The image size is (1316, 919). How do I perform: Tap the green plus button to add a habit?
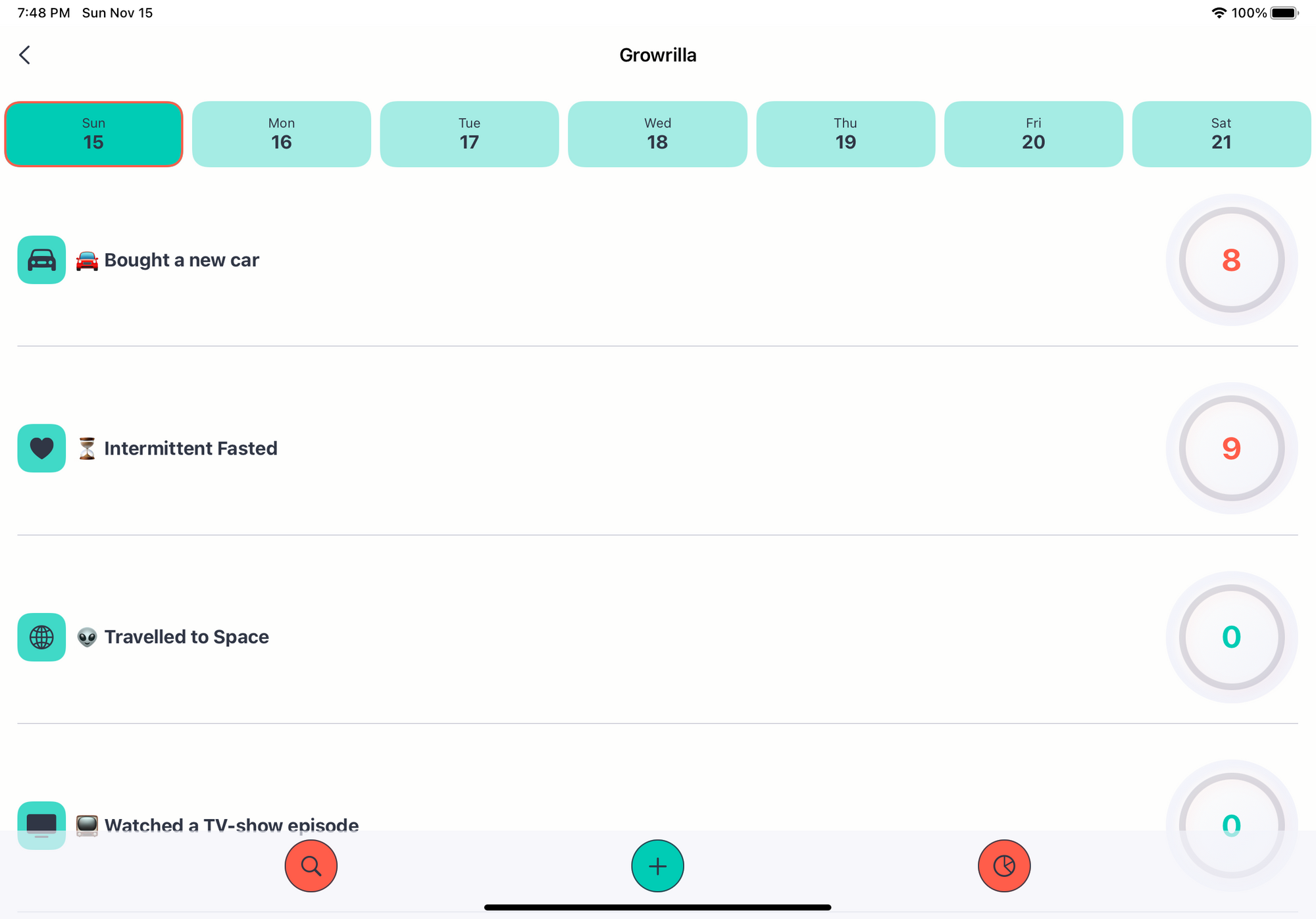click(657, 866)
